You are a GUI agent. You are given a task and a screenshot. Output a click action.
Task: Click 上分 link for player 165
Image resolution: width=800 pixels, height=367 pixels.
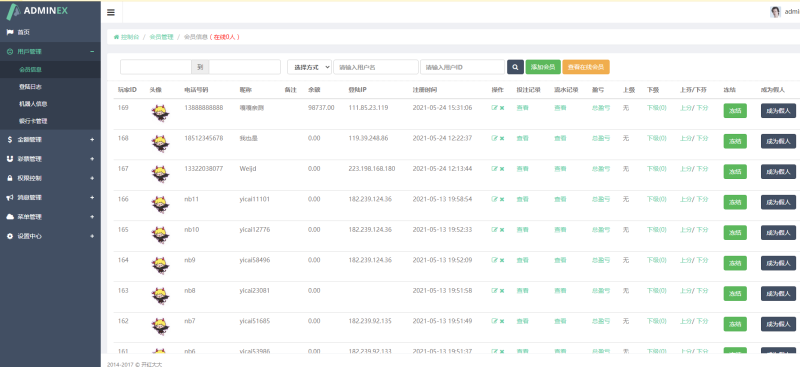point(685,230)
